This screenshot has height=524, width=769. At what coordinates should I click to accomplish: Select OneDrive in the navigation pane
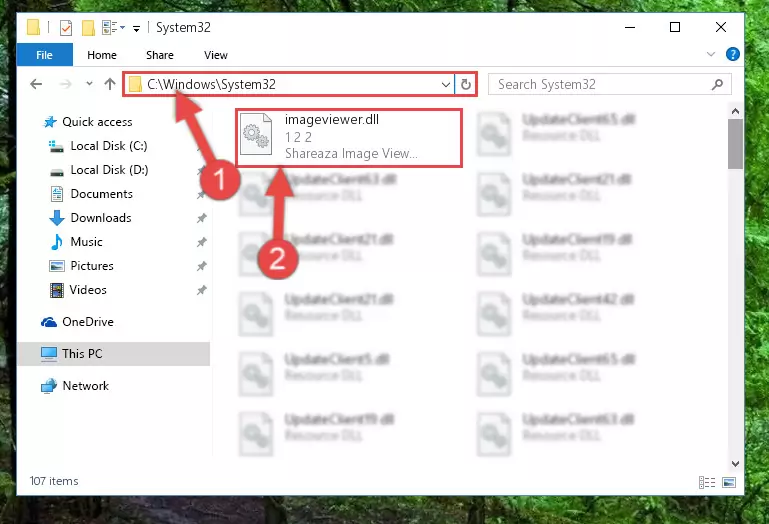pos(88,322)
